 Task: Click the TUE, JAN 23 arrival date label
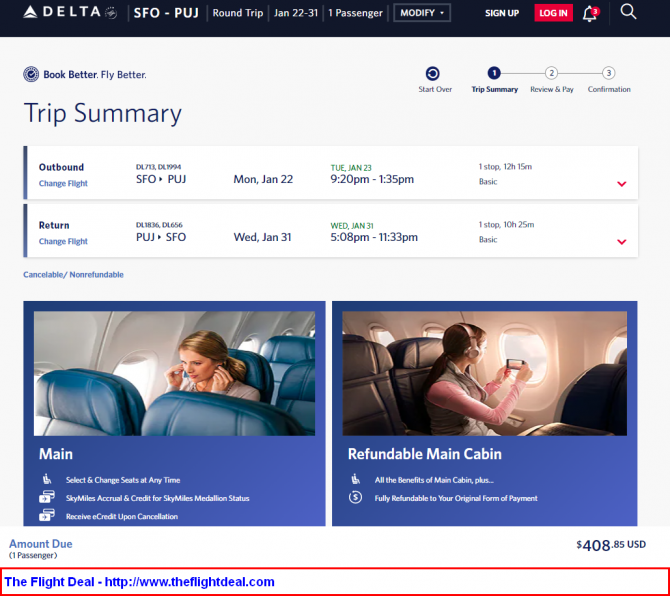coord(351,168)
